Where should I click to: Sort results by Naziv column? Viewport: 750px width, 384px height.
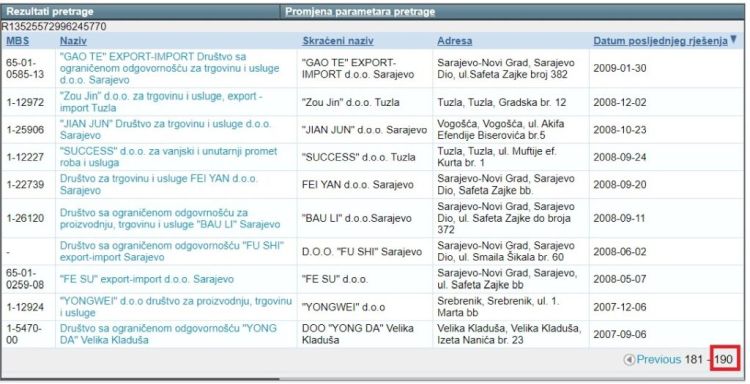click(73, 41)
